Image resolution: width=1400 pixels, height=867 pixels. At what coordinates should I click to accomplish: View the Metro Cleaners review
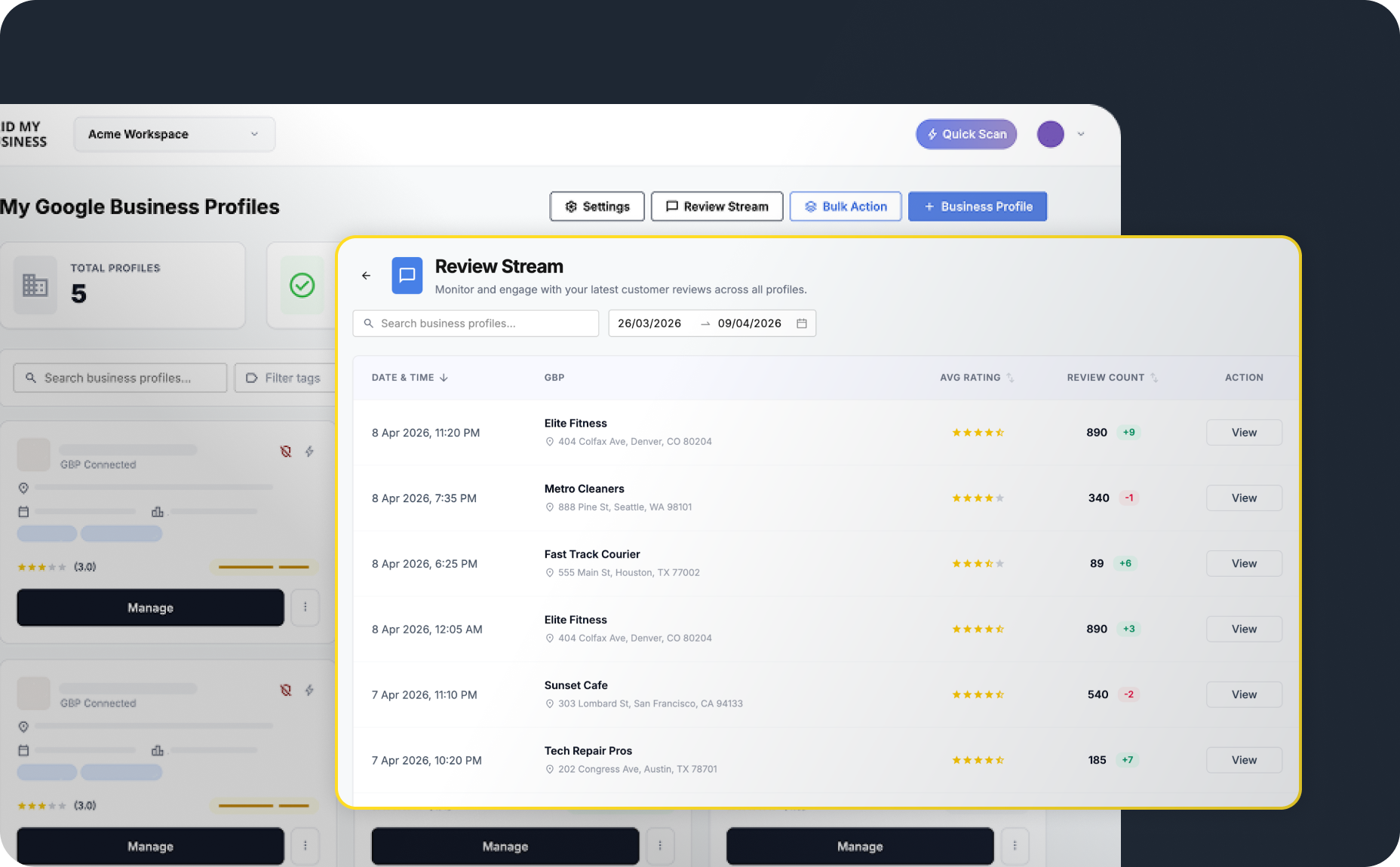(1245, 498)
